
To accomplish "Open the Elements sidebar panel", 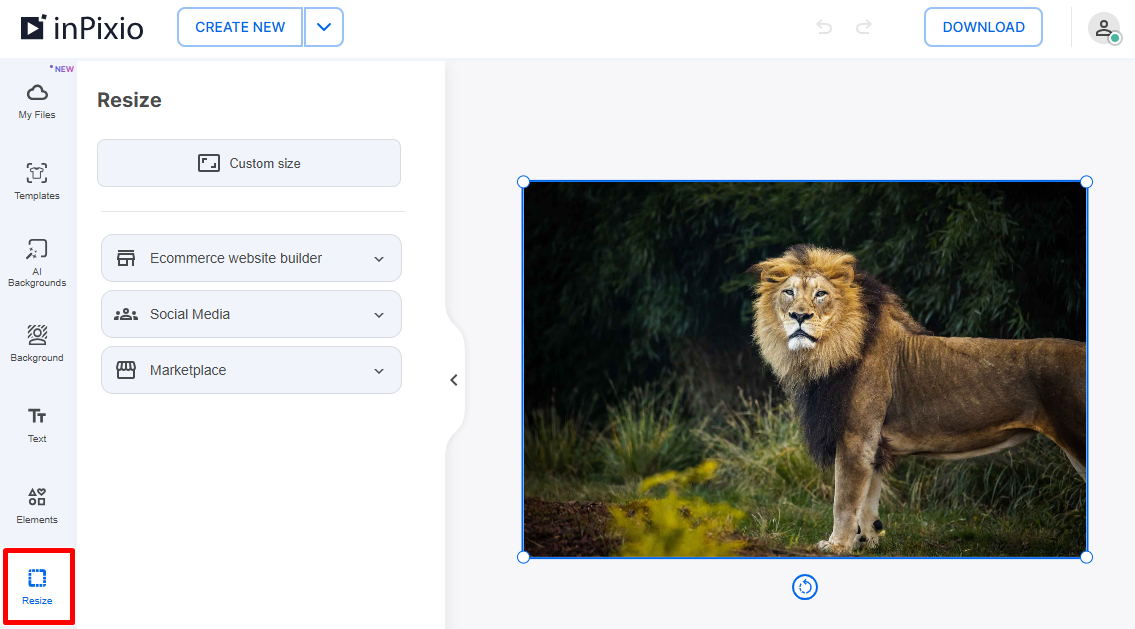I will (x=37, y=506).
